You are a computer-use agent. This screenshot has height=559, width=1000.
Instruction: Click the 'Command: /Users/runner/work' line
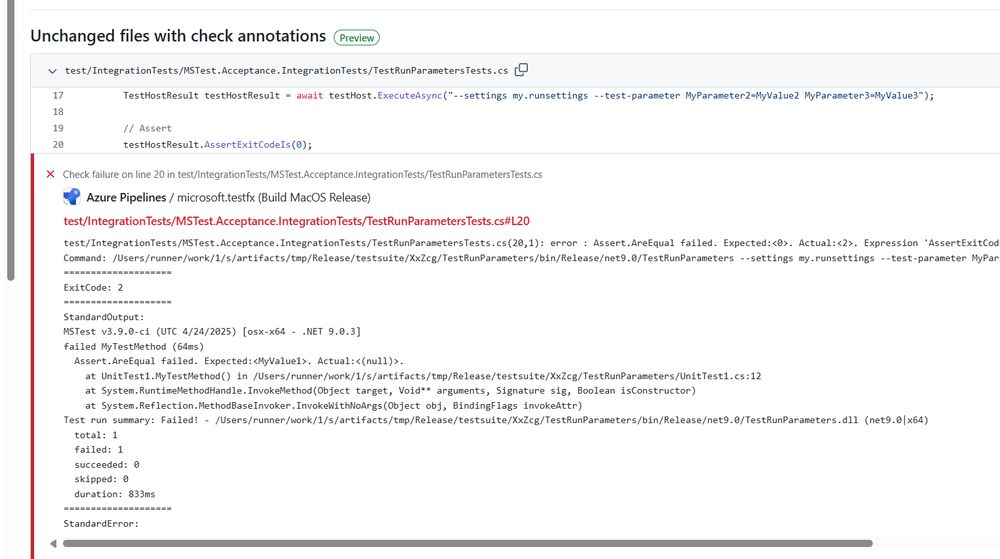point(531,258)
